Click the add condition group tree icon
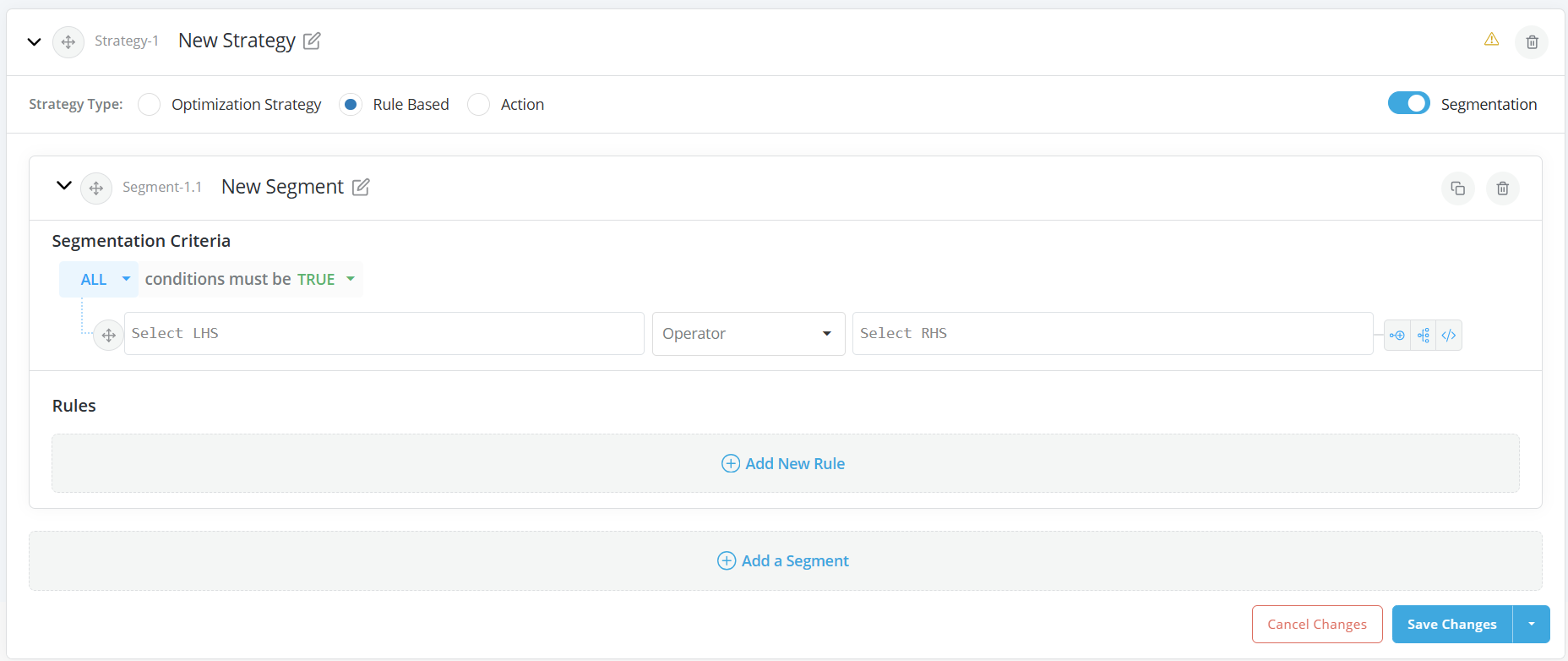1568x661 pixels. (x=1424, y=336)
